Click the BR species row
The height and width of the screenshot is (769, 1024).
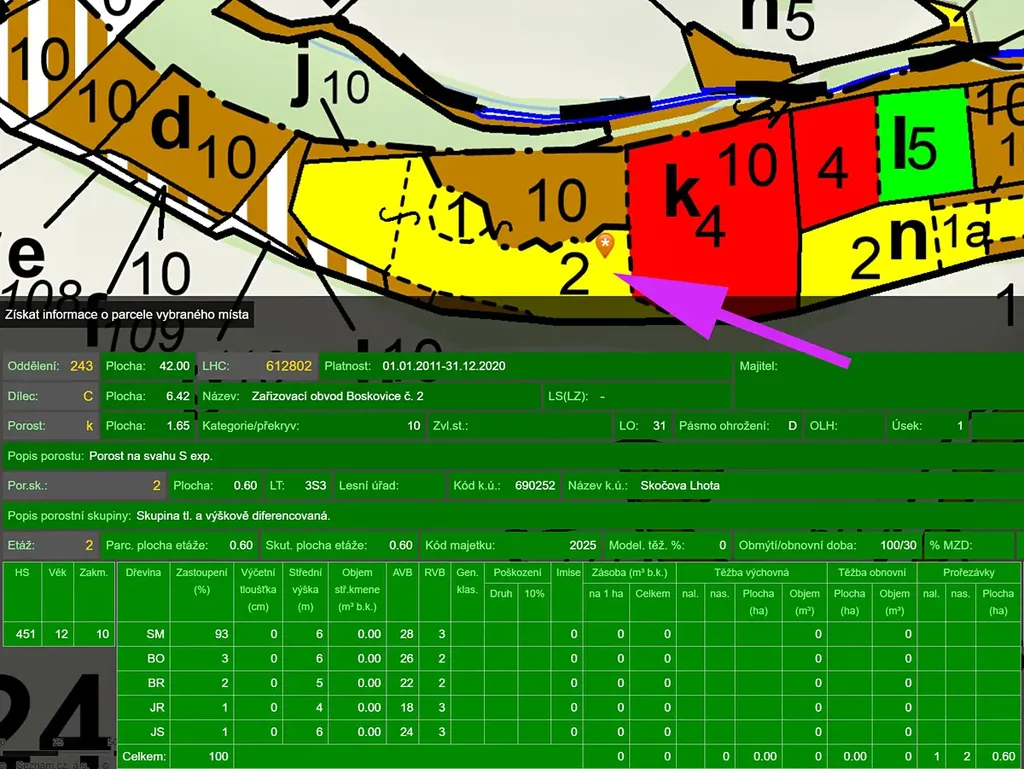(155, 683)
